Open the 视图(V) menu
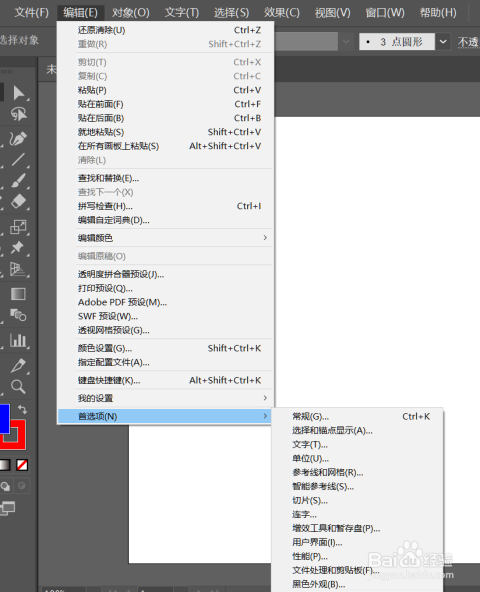The height and width of the screenshot is (592, 480). (x=332, y=12)
